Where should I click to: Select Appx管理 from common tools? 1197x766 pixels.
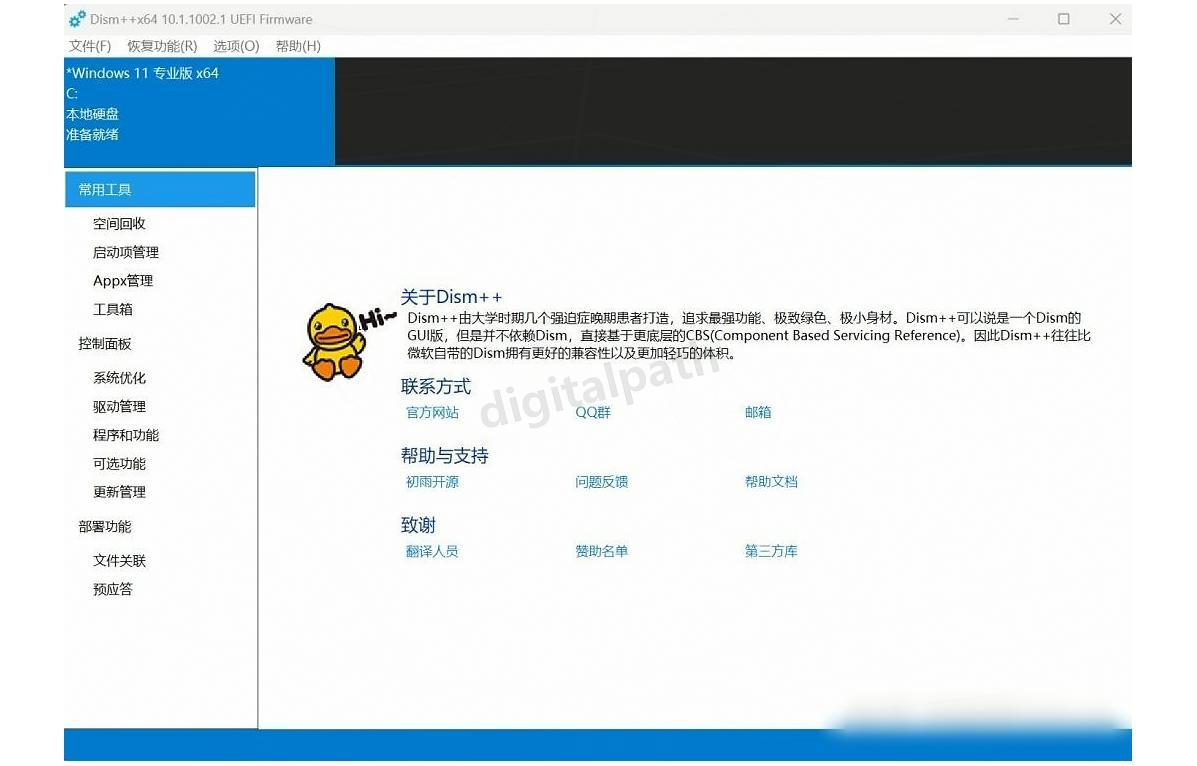122,281
